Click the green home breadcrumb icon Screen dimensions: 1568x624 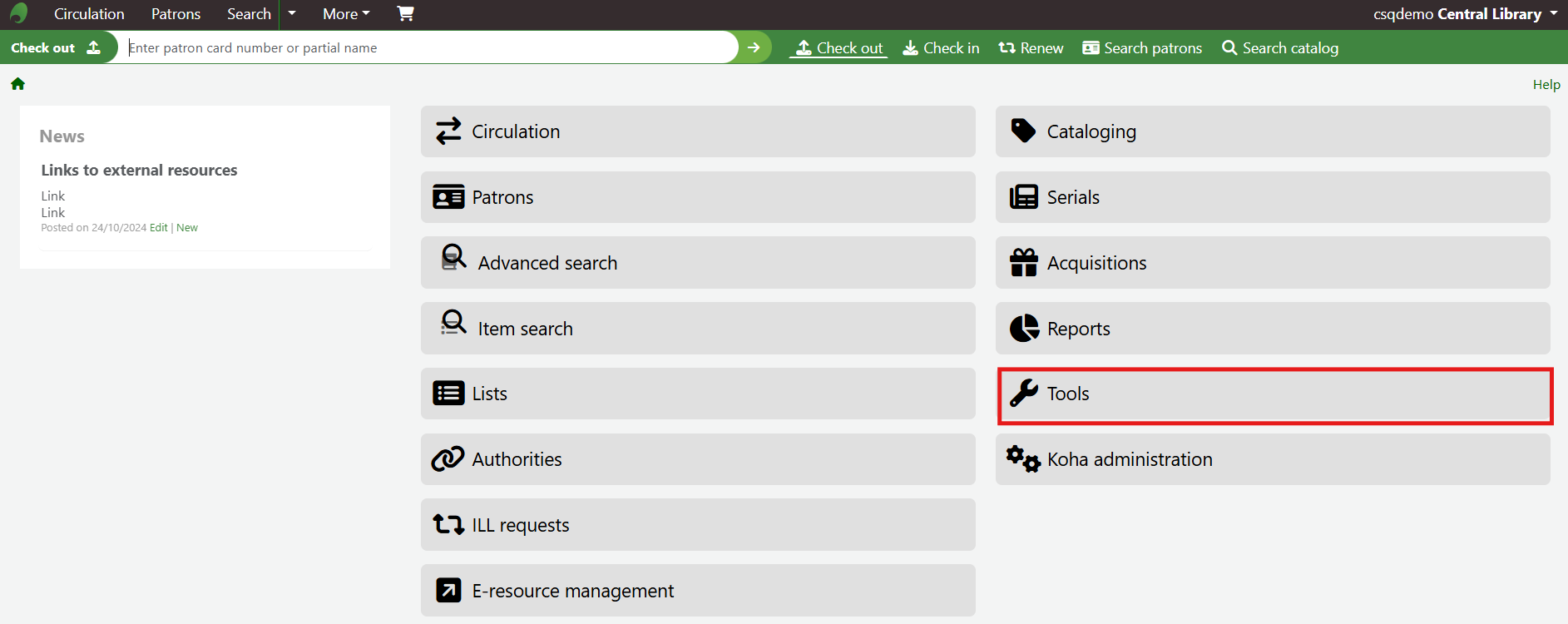pos(17,84)
